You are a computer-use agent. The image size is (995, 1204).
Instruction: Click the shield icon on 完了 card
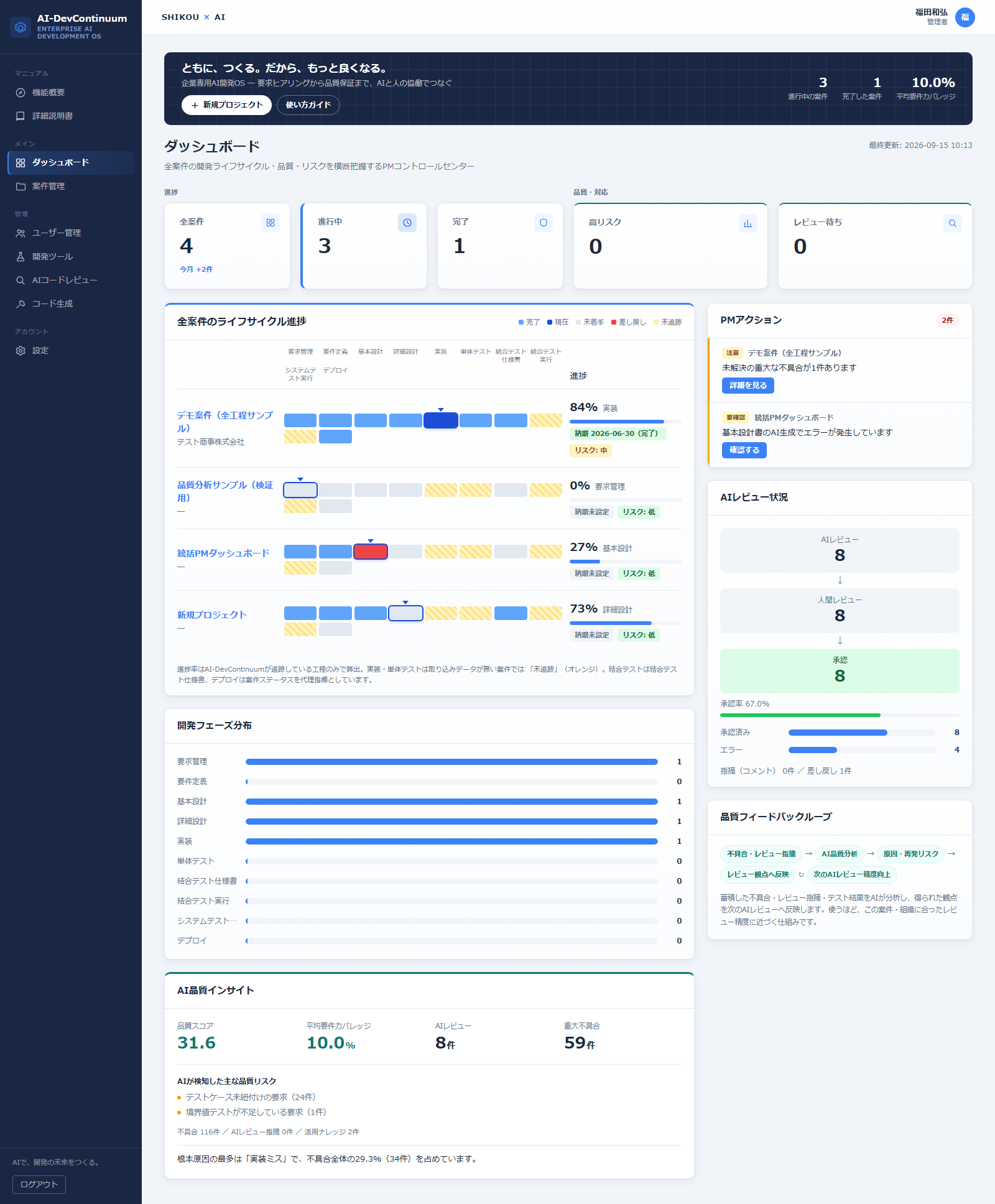[544, 223]
